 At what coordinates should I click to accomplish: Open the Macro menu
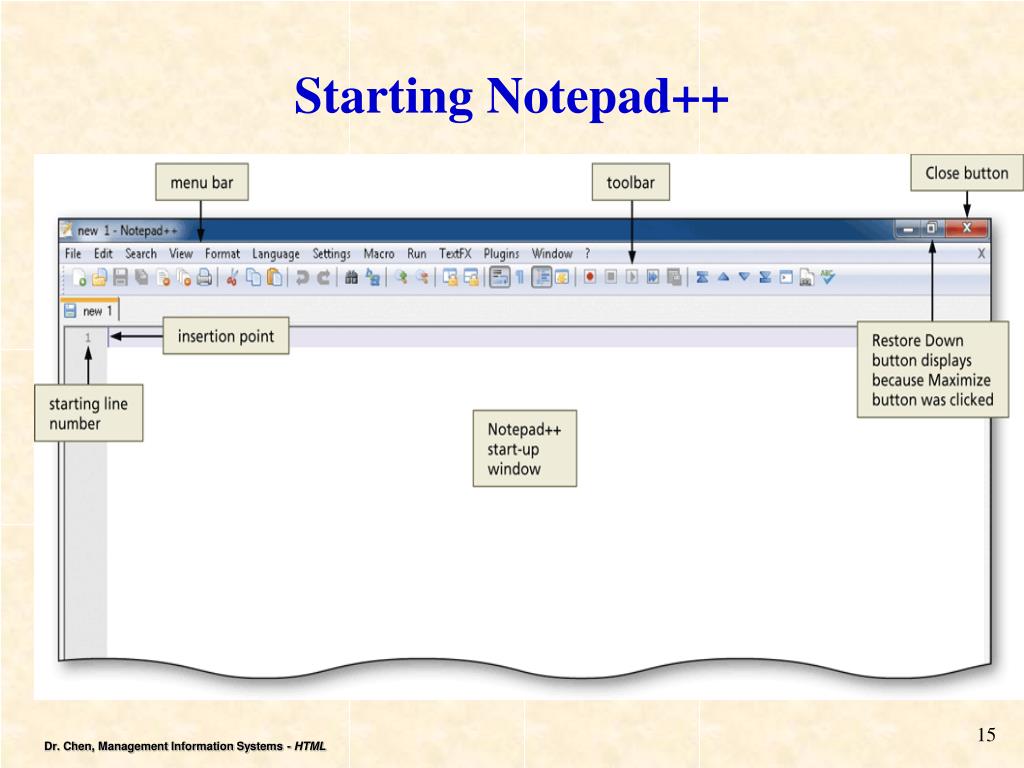(379, 253)
